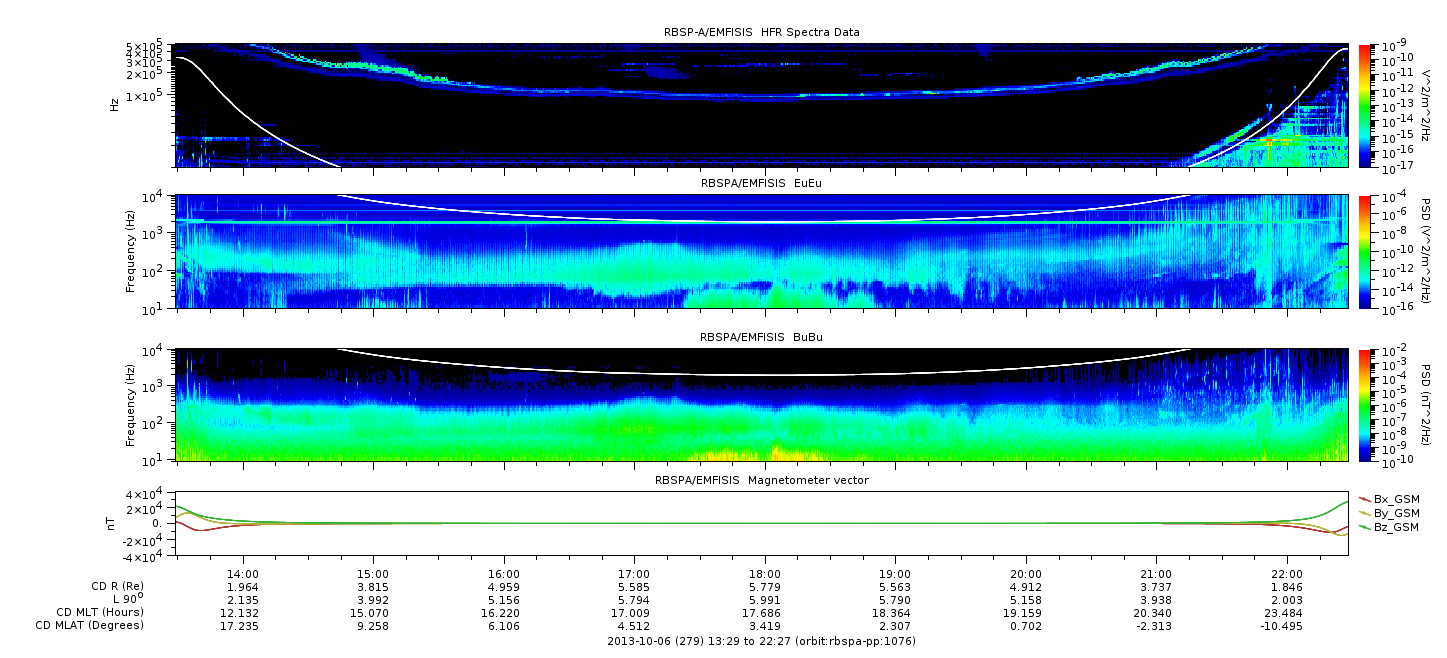The image size is (1447, 658).
Task: Click the RBSPA/EMFISIS EuEu plot title
Action: pos(761,184)
